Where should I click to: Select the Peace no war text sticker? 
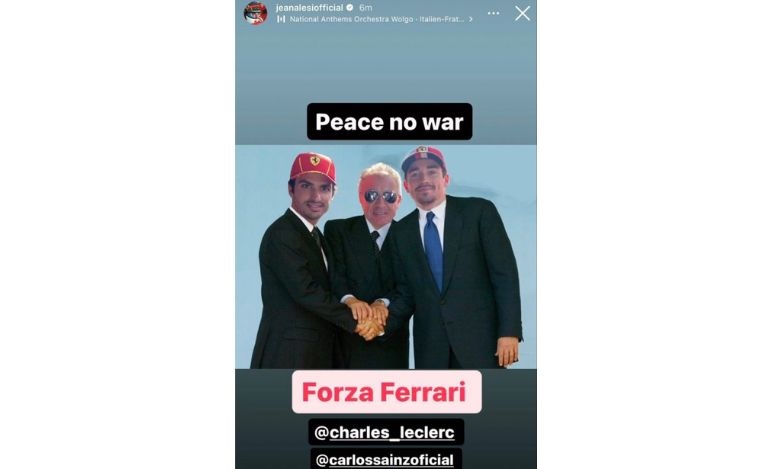coord(389,122)
